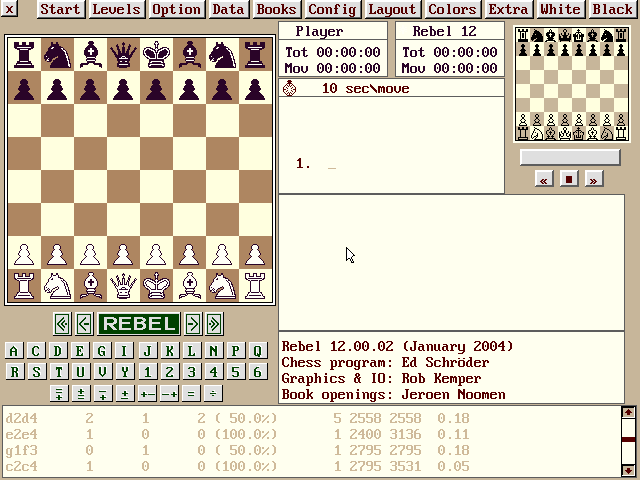Switch side to White in top bar

pyautogui.click(x=560, y=10)
